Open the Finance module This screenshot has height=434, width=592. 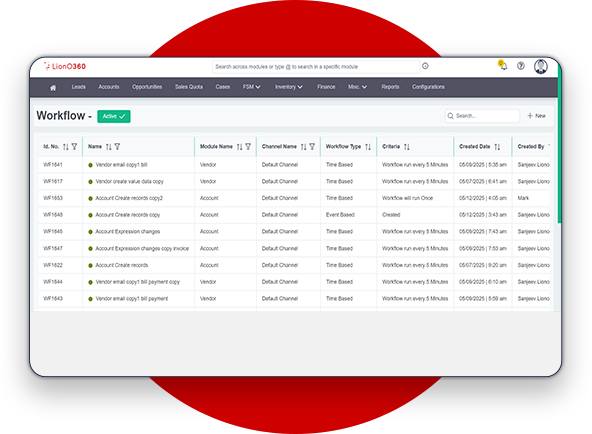coord(326,87)
